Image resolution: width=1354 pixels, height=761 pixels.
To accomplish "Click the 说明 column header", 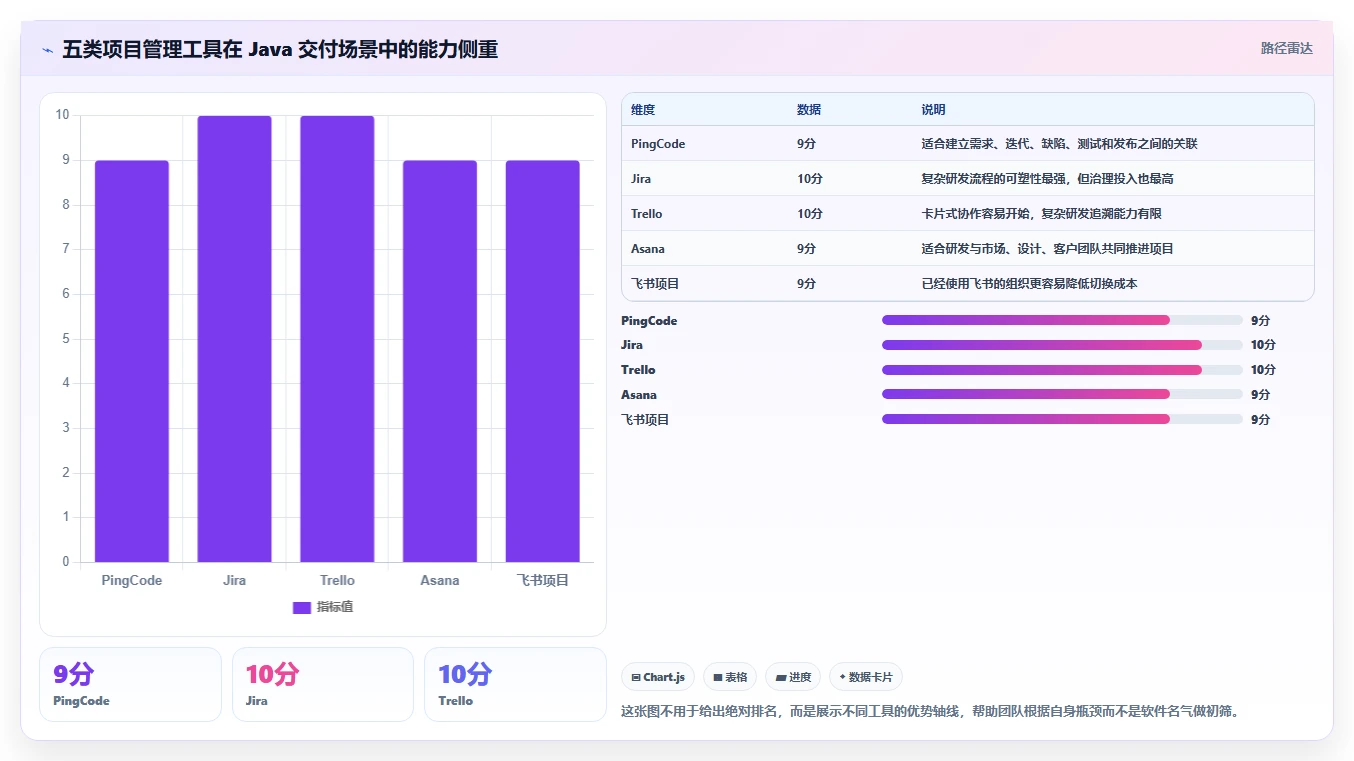I will pyautogui.click(x=933, y=110).
